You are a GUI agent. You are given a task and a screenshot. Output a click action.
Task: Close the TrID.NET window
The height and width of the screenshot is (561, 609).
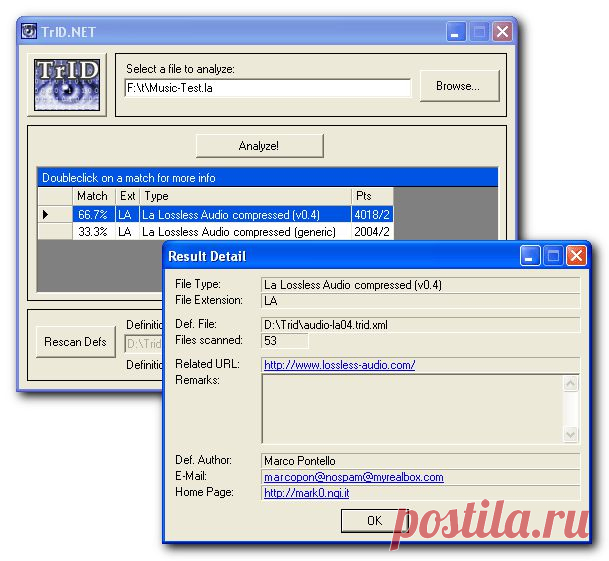tap(502, 31)
